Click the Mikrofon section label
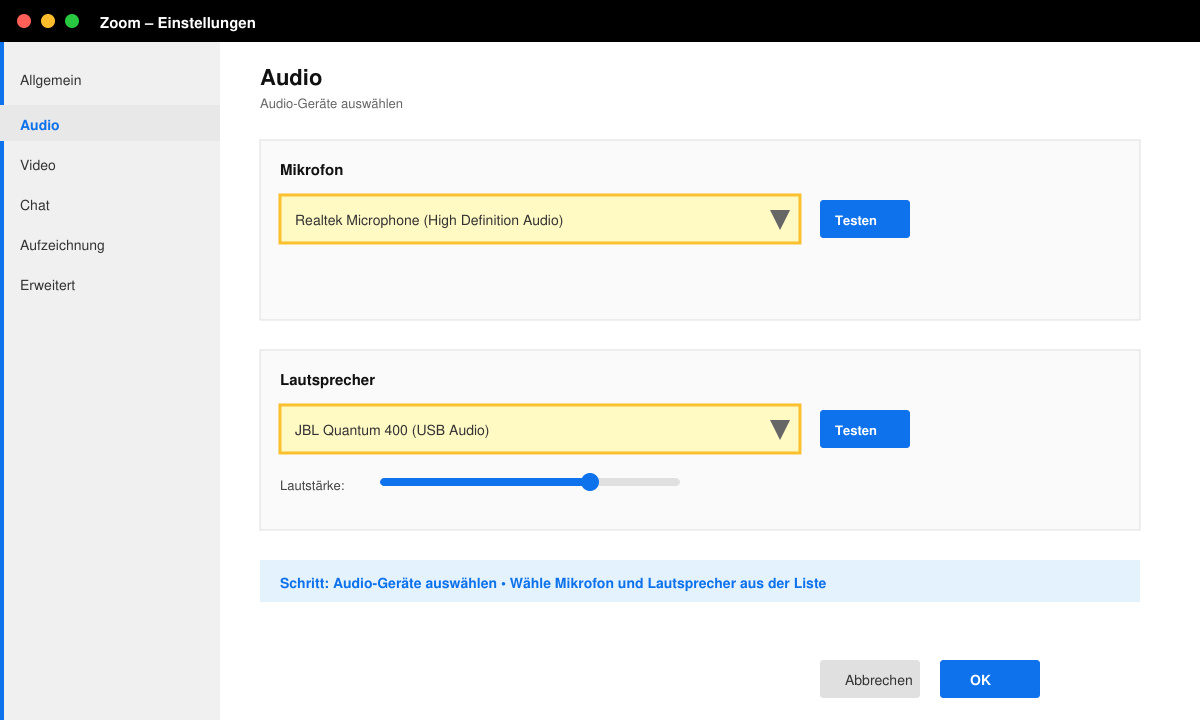Image resolution: width=1200 pixels, height=720 pixels. point(311,170)
